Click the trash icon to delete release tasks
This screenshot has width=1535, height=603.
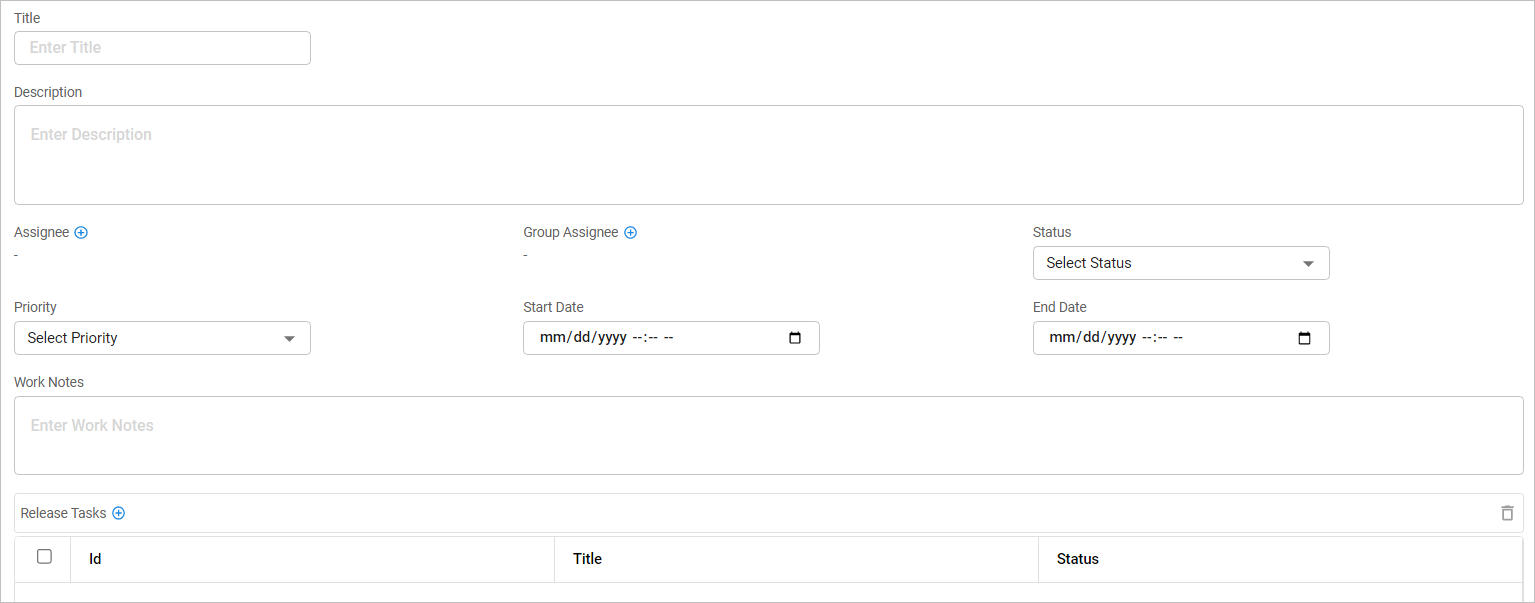pyautogui.click(x=1507, y=513)
